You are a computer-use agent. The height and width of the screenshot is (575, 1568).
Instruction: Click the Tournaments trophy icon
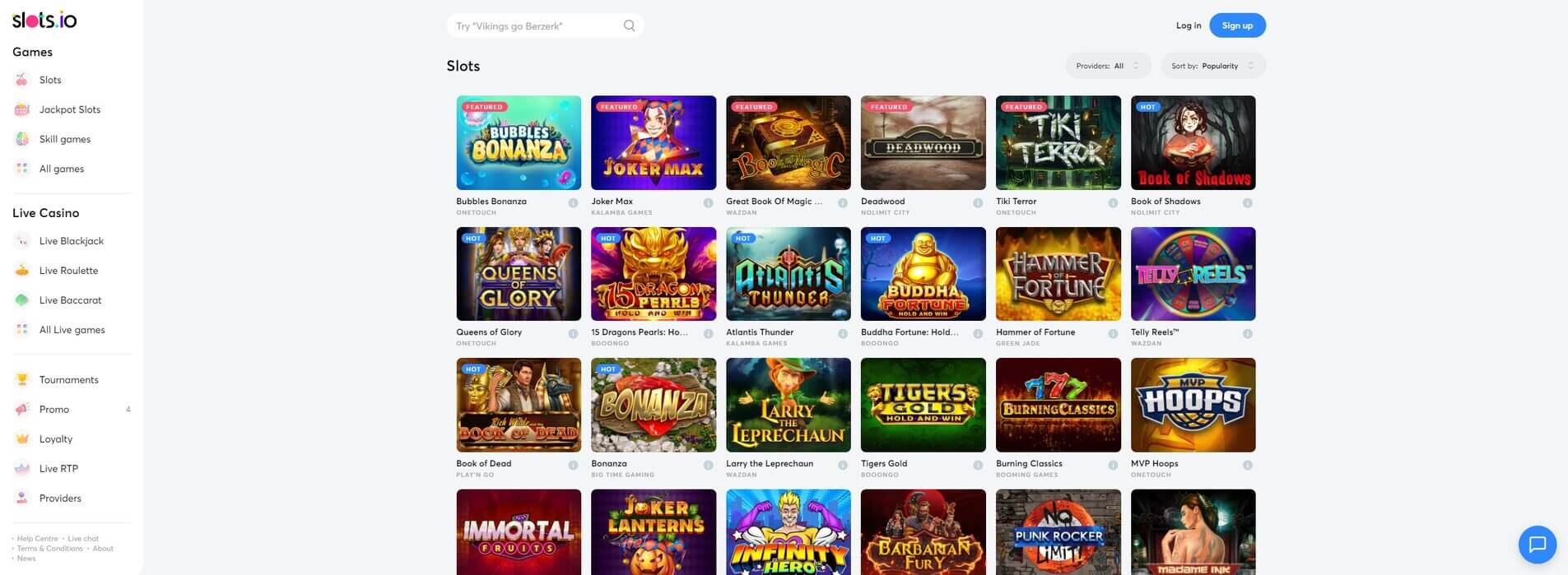pyautogui.click(x=22, y=380)
